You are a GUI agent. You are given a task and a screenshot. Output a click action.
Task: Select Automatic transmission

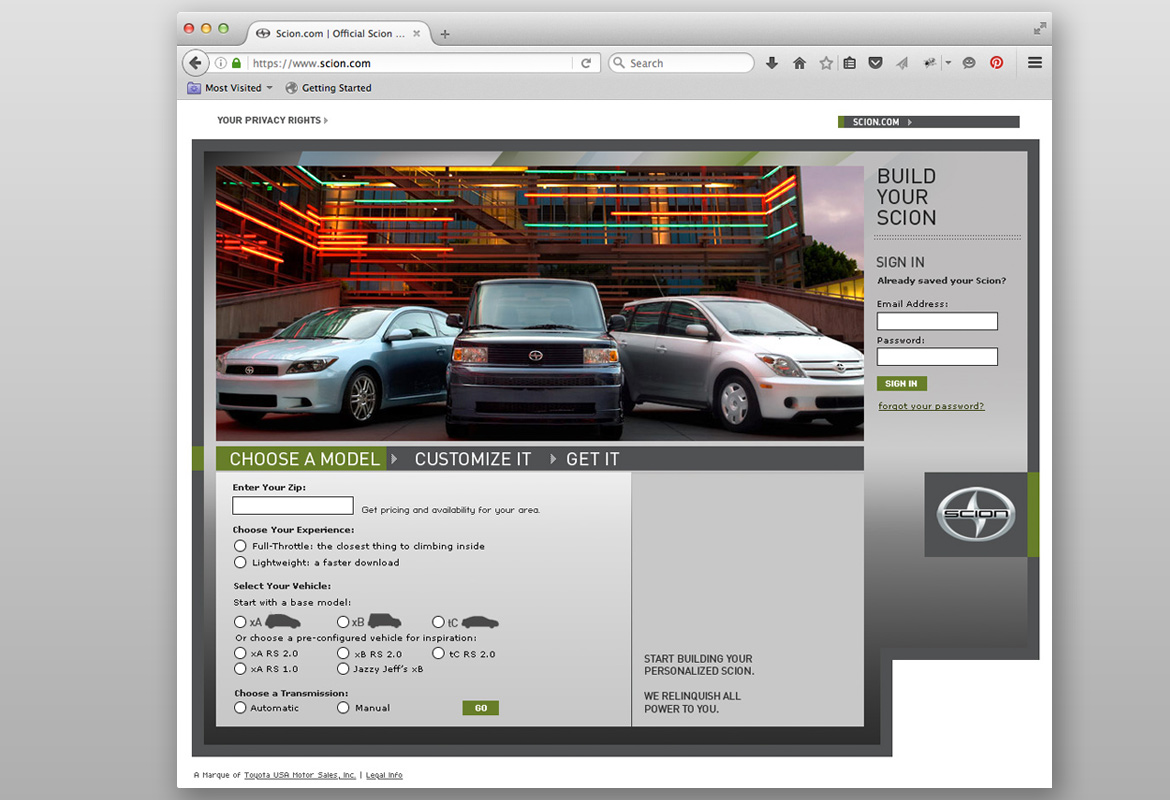pos(240,707)
